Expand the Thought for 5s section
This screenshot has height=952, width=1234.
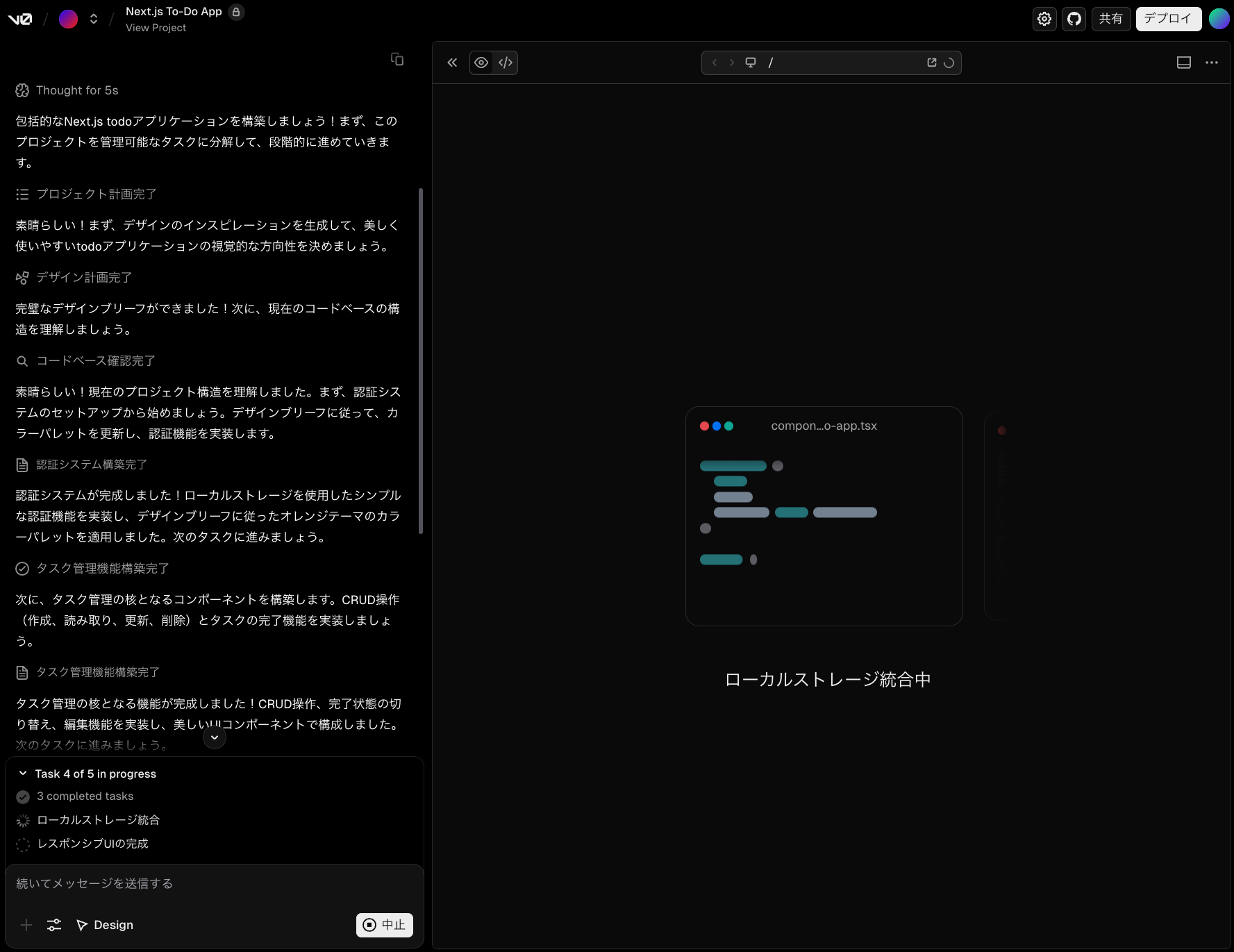point(67,90)
